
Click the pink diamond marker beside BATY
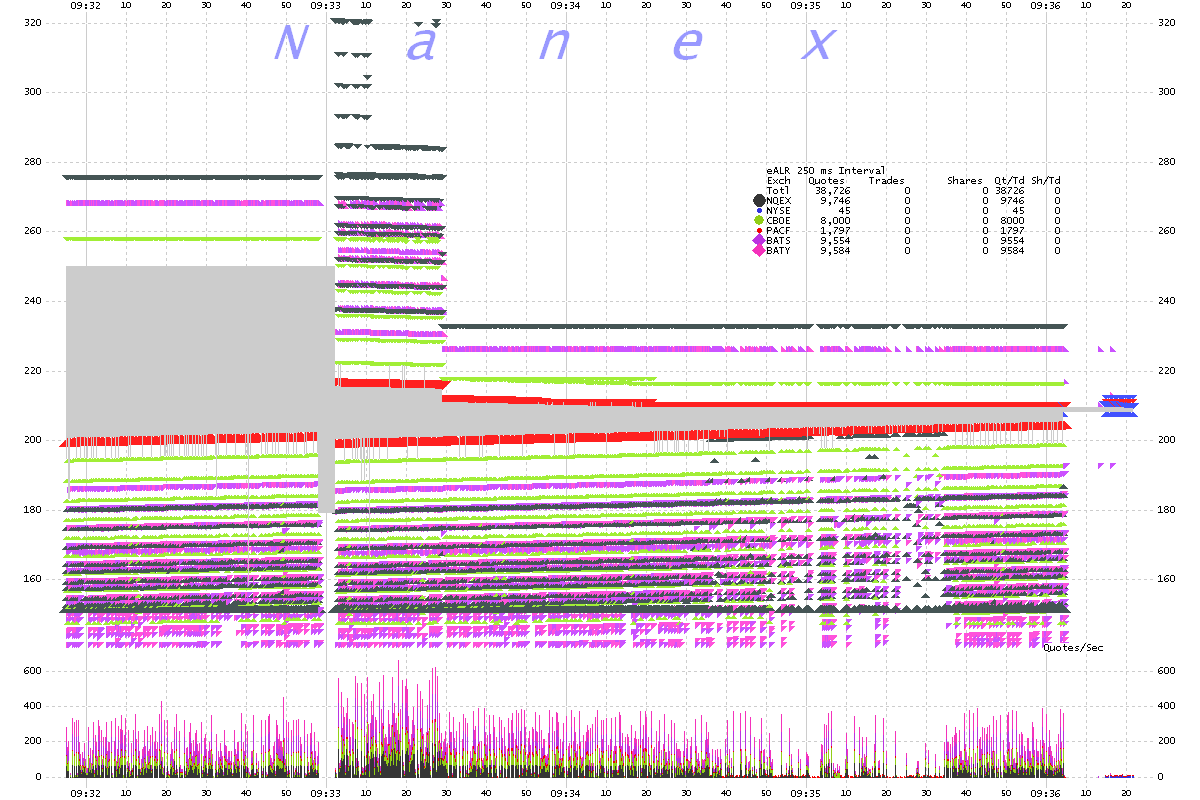coord(759,250)
